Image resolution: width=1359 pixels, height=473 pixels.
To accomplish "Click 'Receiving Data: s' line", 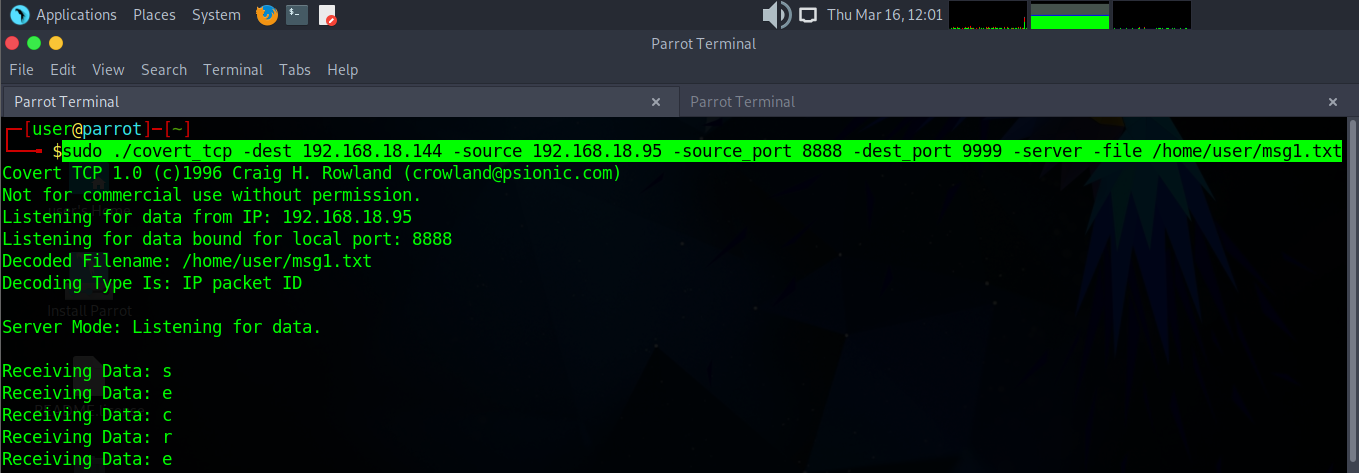I will tap(87, 371).
